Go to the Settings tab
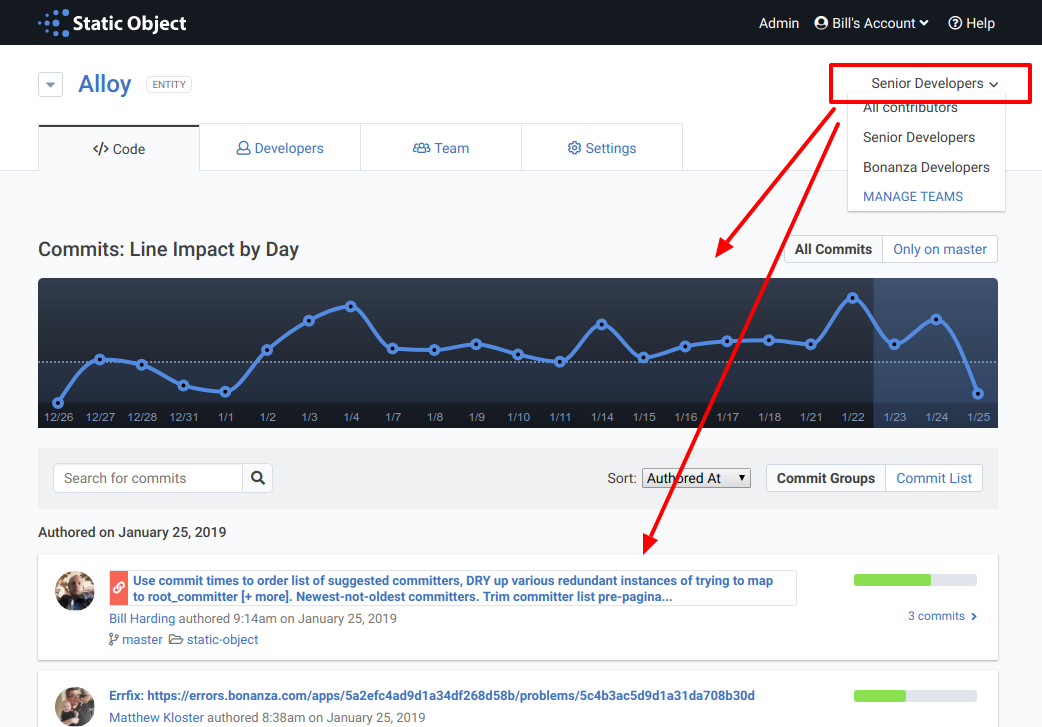Image resolution: width=1042 pixels, height=727 pixels. (x=602, y=148)
